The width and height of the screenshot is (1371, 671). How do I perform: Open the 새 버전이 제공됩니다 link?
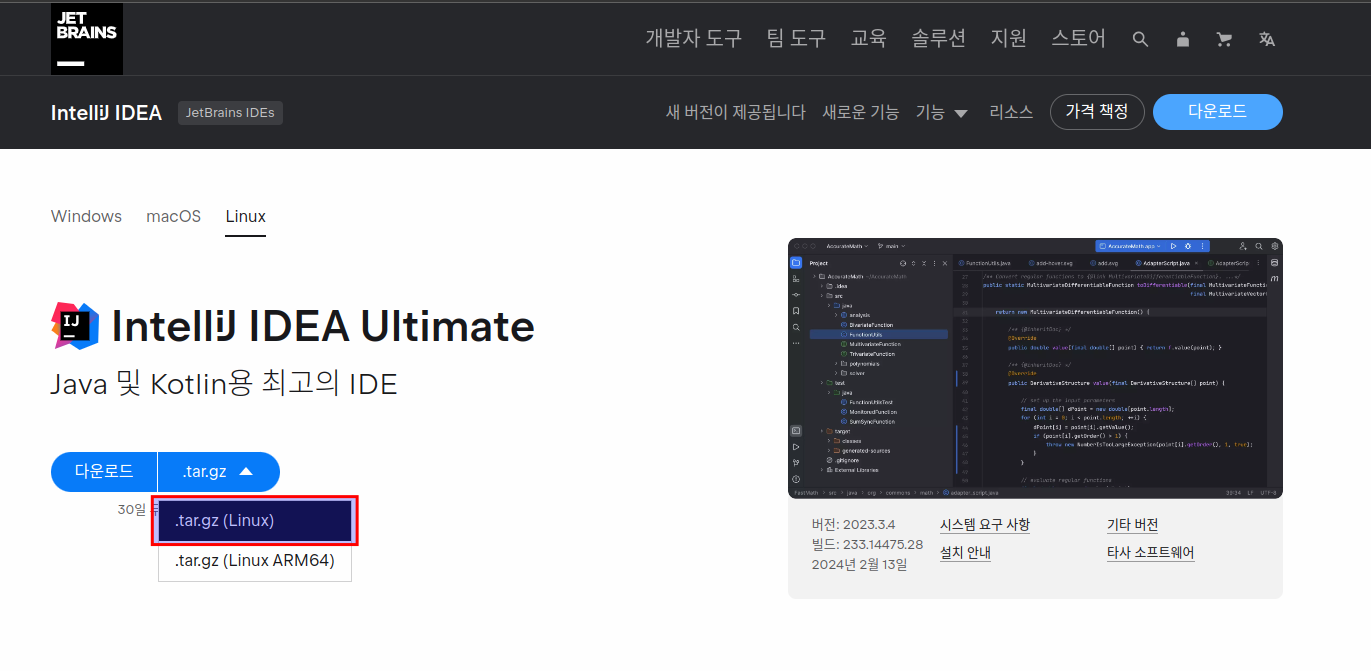tap(736, 112)
